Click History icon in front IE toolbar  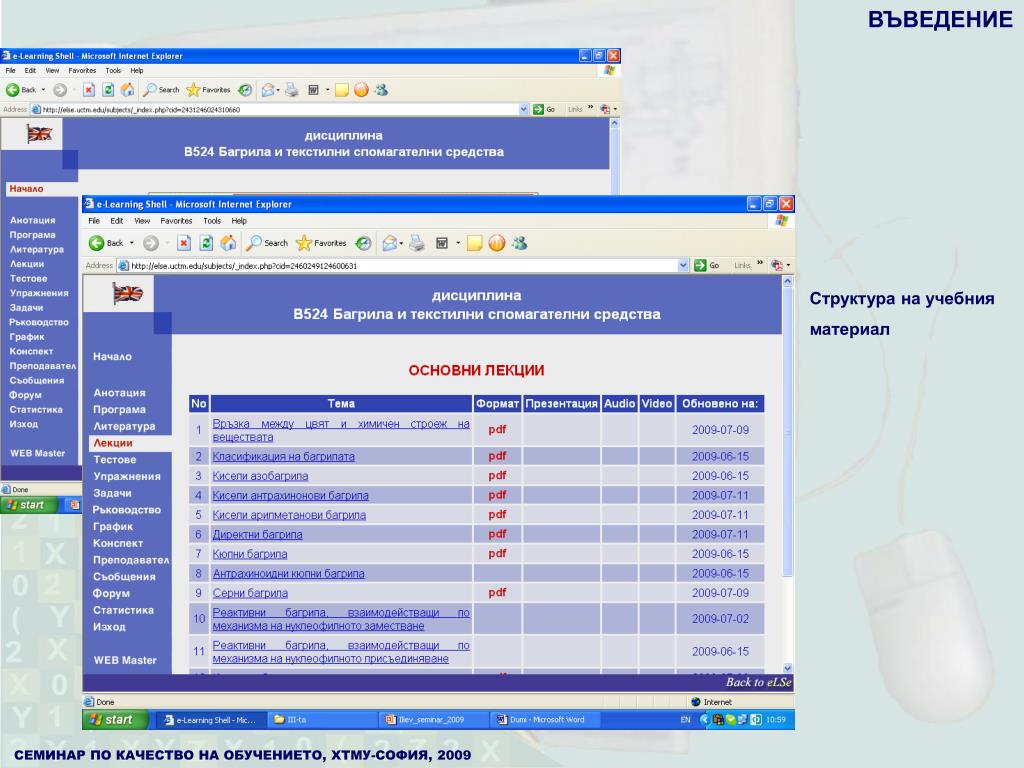click(x=363, y=243)
